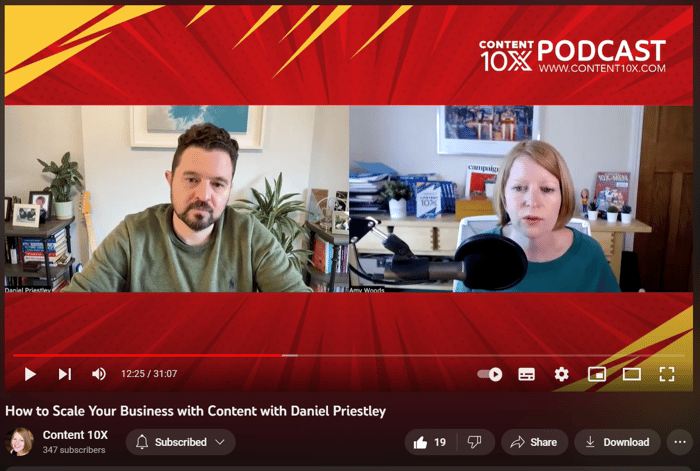Toggle the autoplay switch

click(490, 374)
